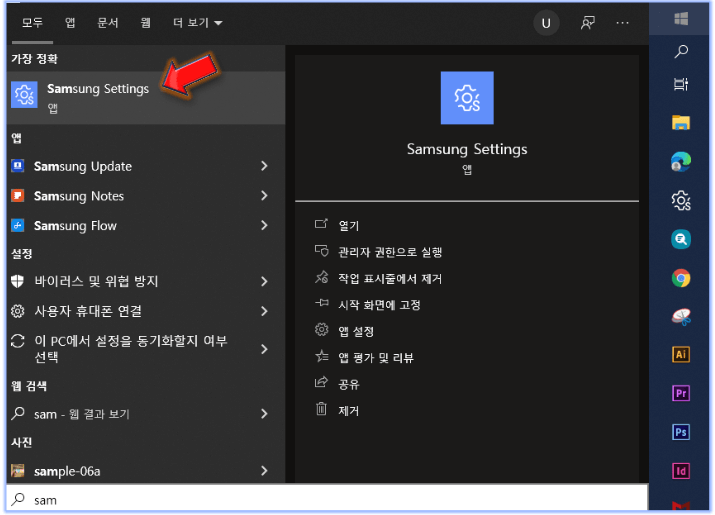Click the teal Q search app taskbar icon
This screenshot has width=715, height=515.
click(x=681, y=239)
